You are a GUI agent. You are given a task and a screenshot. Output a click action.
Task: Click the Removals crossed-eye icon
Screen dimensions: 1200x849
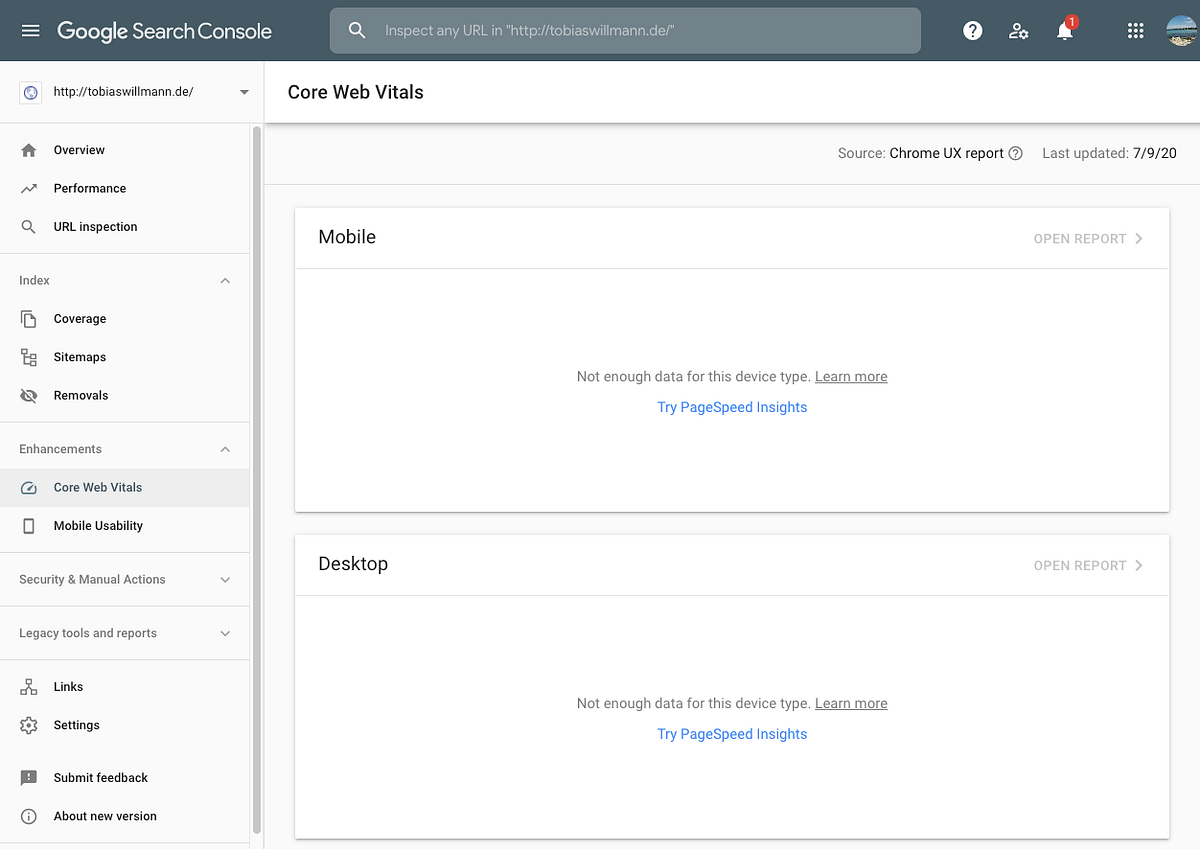(29, 395)
